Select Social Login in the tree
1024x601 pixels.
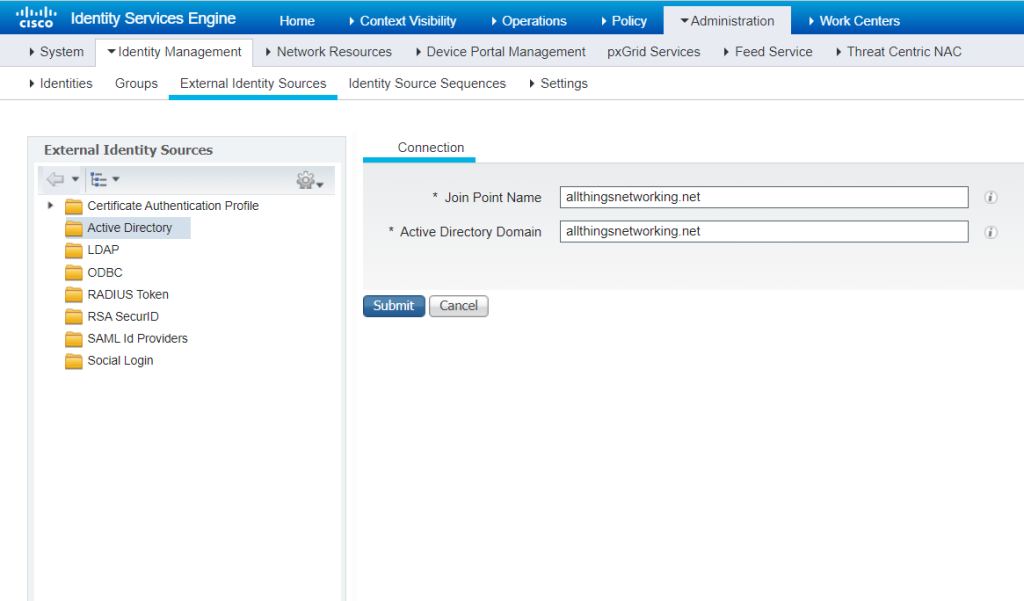(121, 361)
